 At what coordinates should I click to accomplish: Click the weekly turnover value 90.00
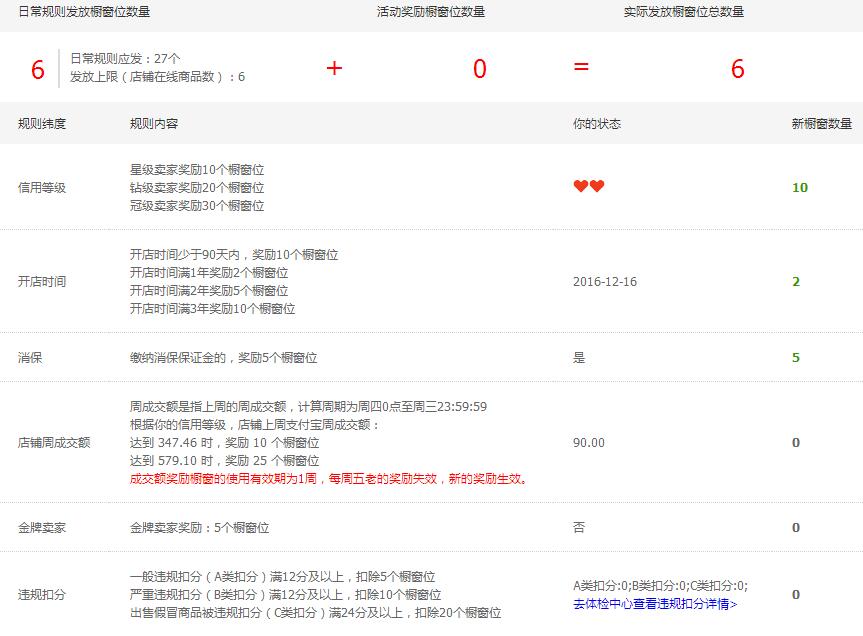point(589,443)
